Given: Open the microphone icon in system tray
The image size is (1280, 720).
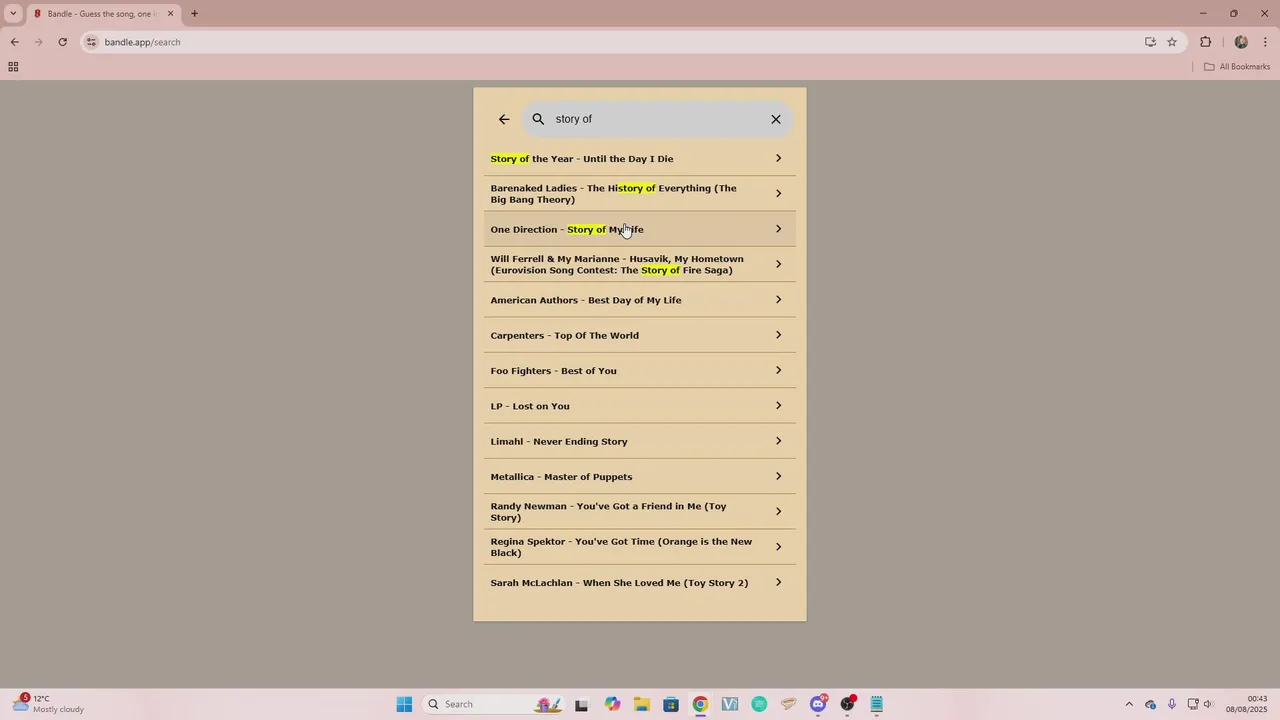Looking at the screenshot, I should point(1171,704).
